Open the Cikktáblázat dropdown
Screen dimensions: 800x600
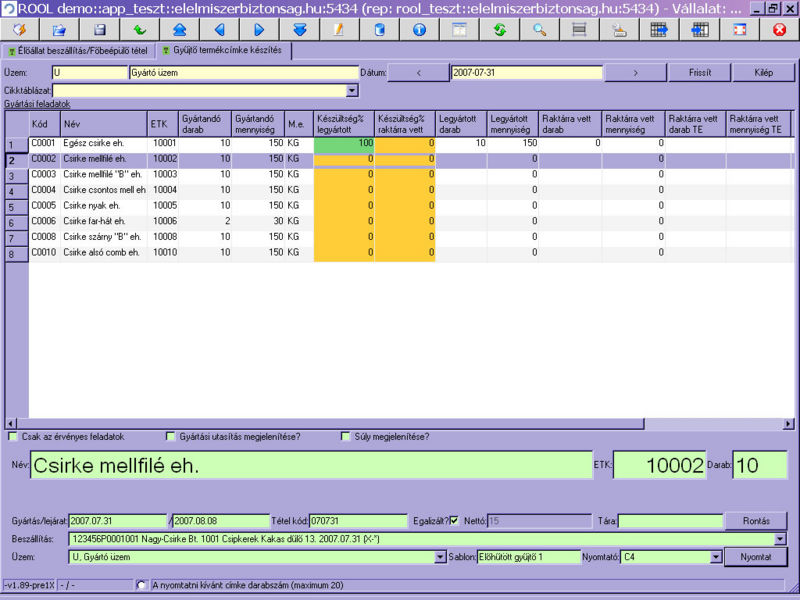coord(352,90)
